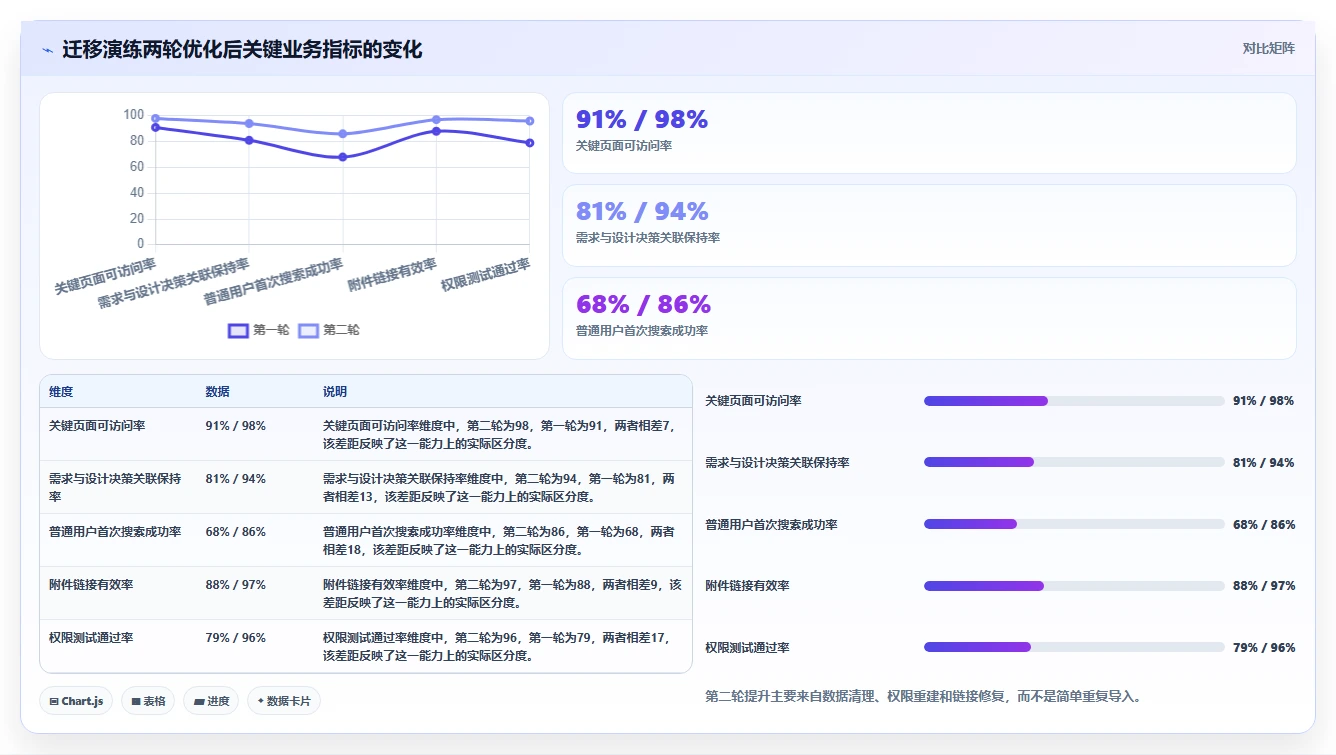The height and width of the screenshot is (755, 1336).
Task: Click the 权限测试通过率 progress bar
Action: [x=1074, y=647]
